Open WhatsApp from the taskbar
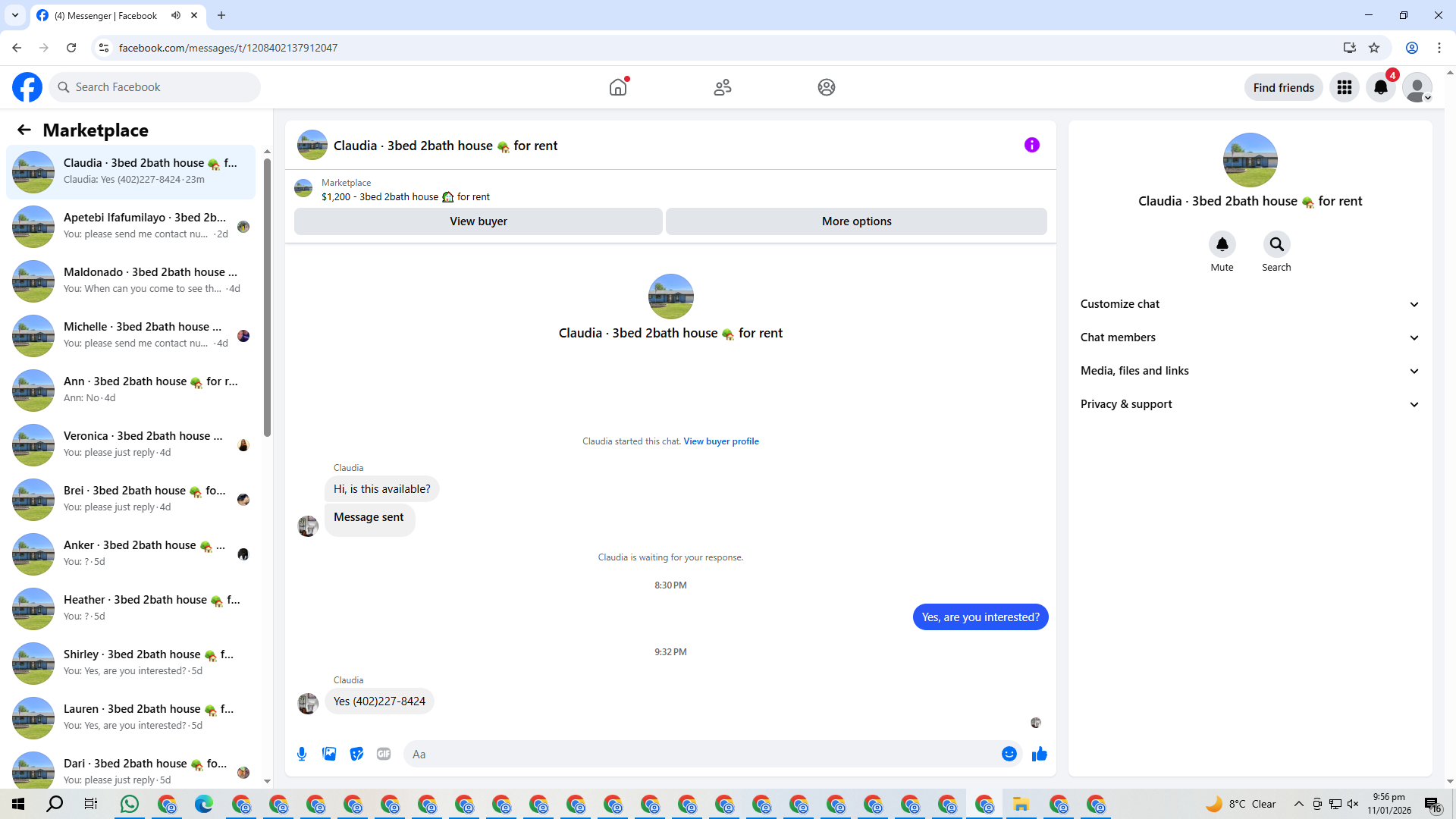The height and width of the screenshot is (819, 1456). click(130, 804)
